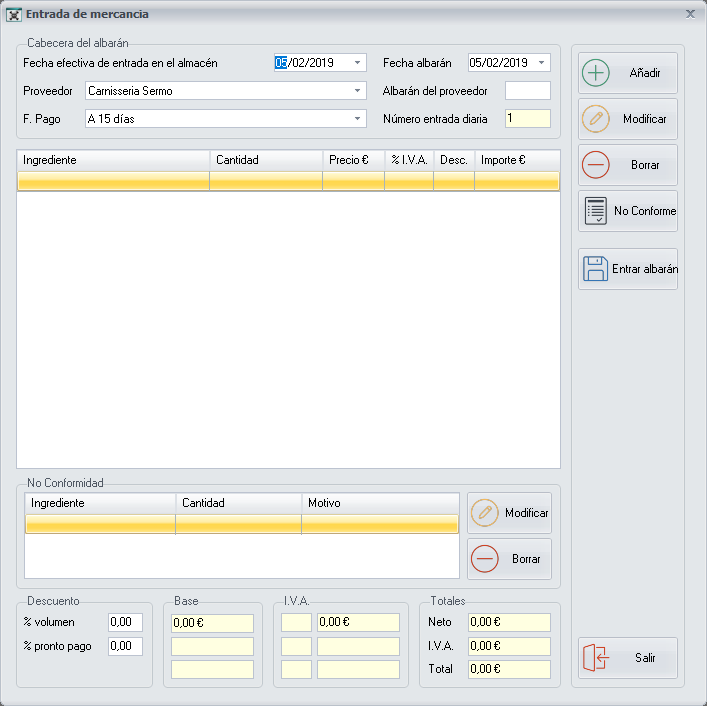Select the % pronto pago field
Viewport: 707px width, 706px height.
click(125, 646)
